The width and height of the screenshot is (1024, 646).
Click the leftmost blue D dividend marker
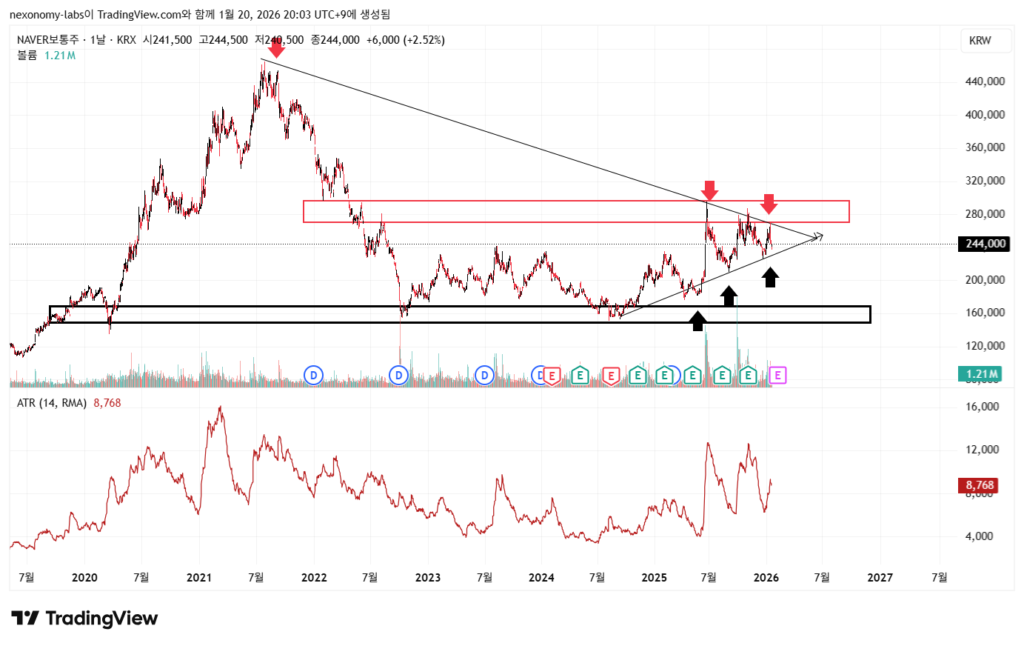pos(314,375)
